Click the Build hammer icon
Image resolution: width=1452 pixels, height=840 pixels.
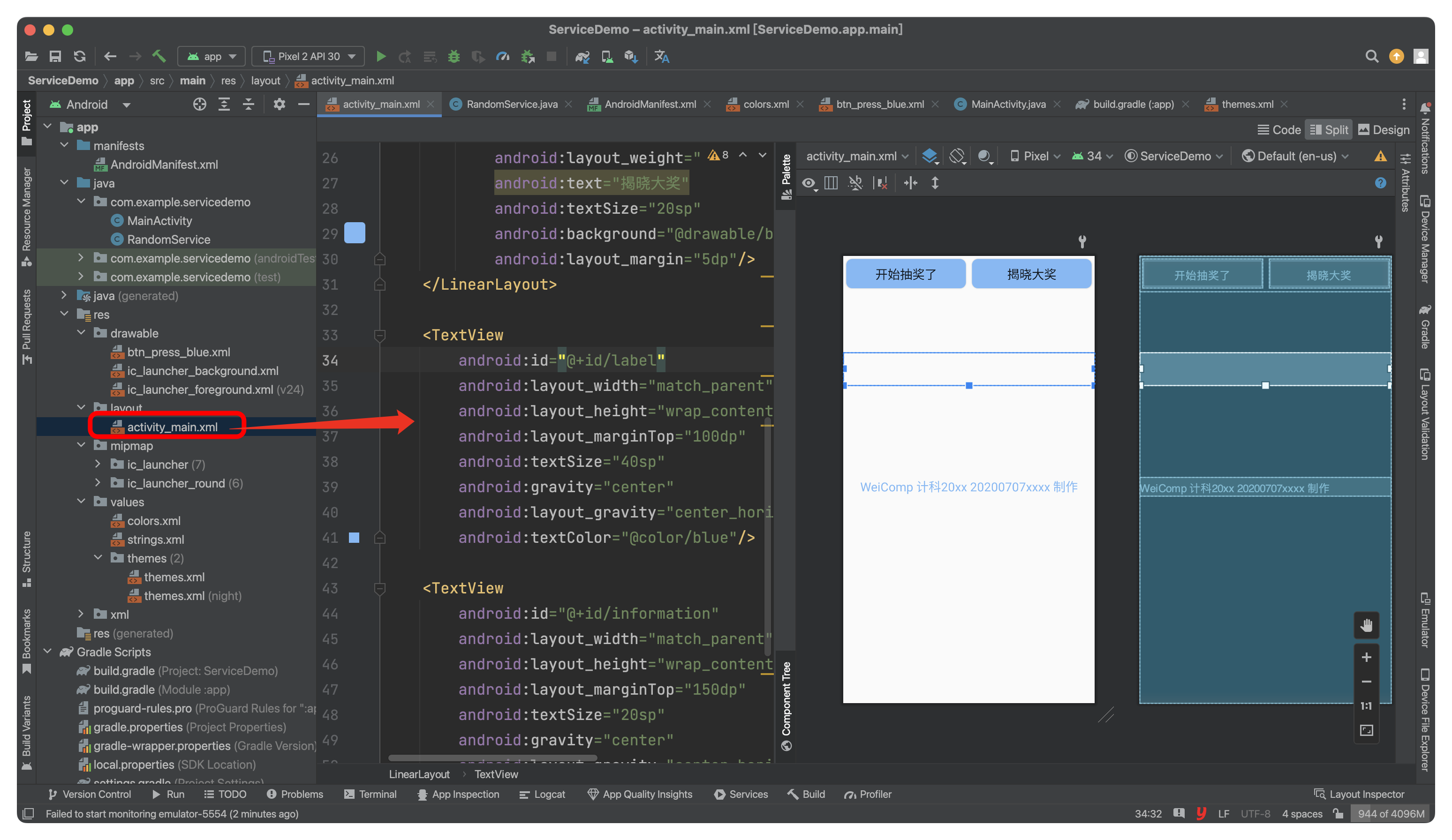(x=159, y=56)
